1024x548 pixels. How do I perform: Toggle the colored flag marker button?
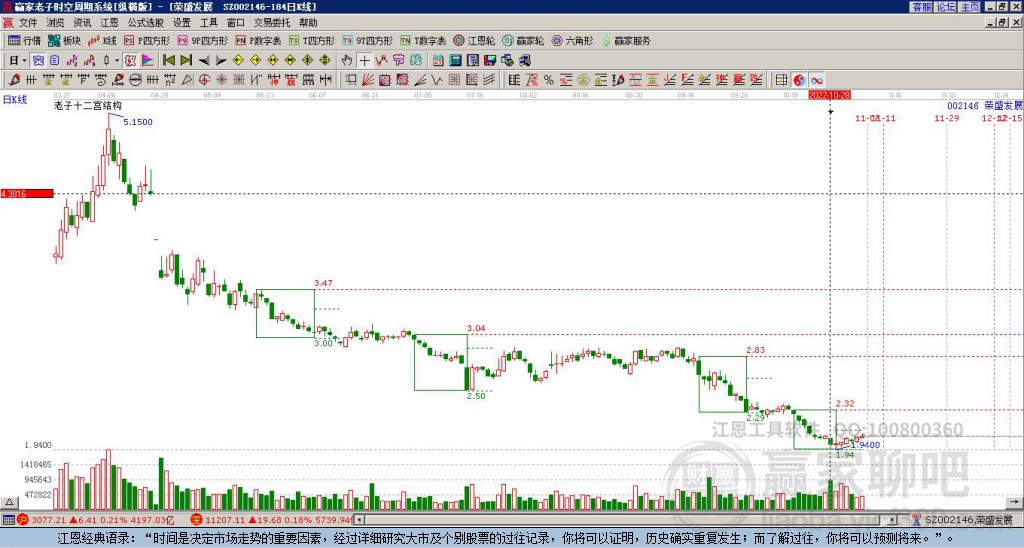click(148, 60)
